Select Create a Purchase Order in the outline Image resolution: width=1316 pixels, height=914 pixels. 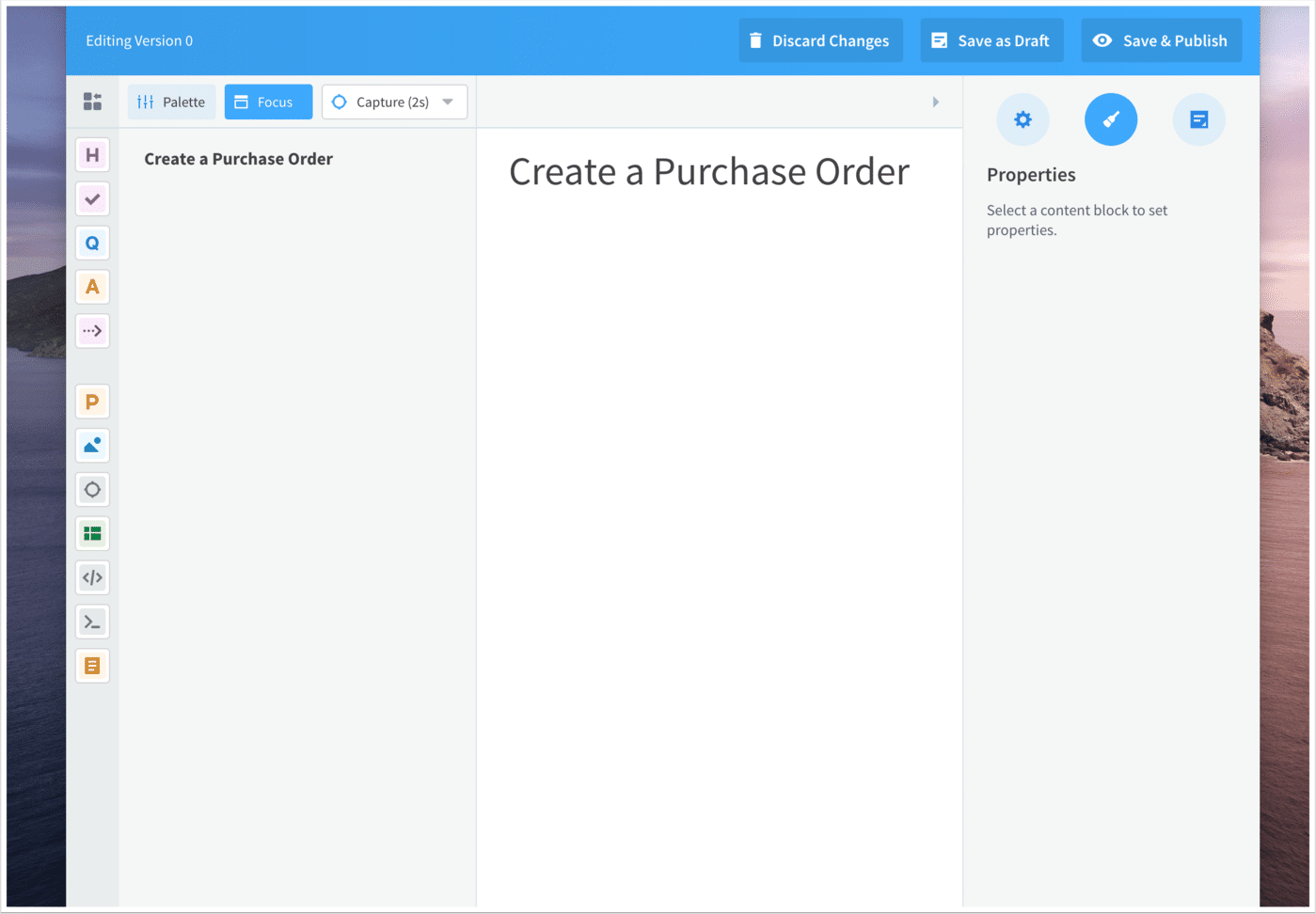(x=238, y=159)
